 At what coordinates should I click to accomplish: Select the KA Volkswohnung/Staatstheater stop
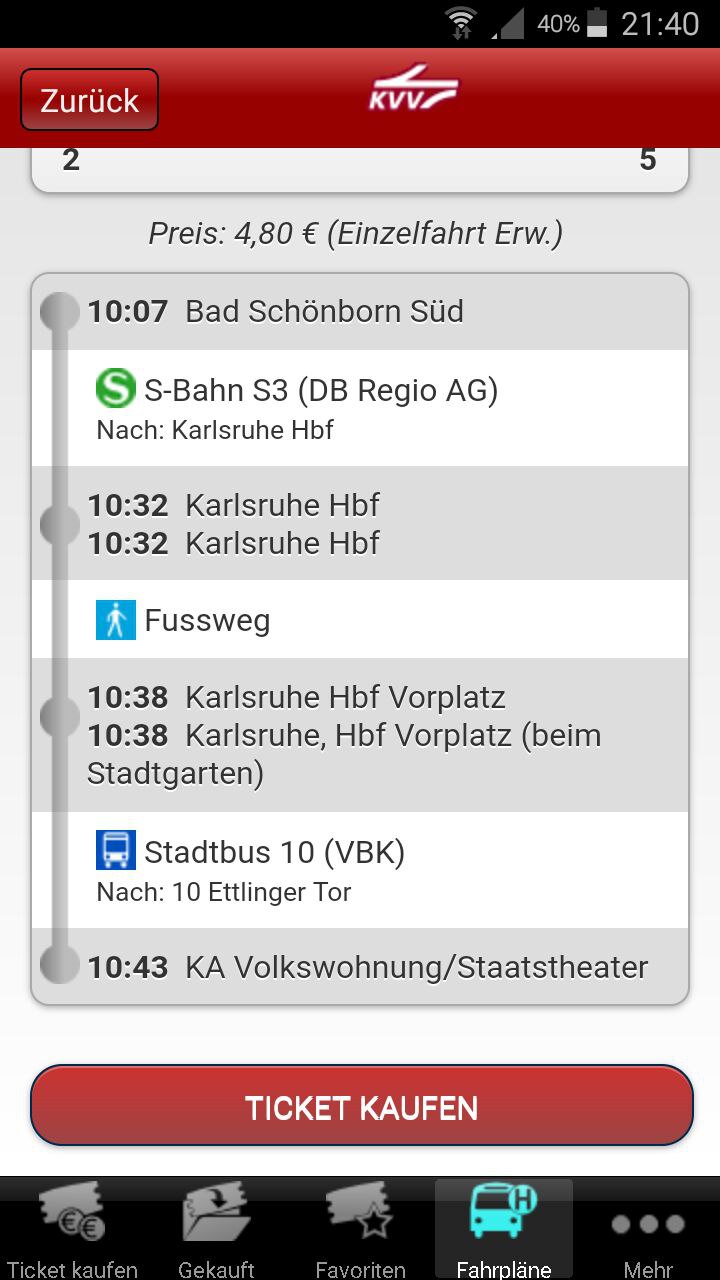point(360,967)
